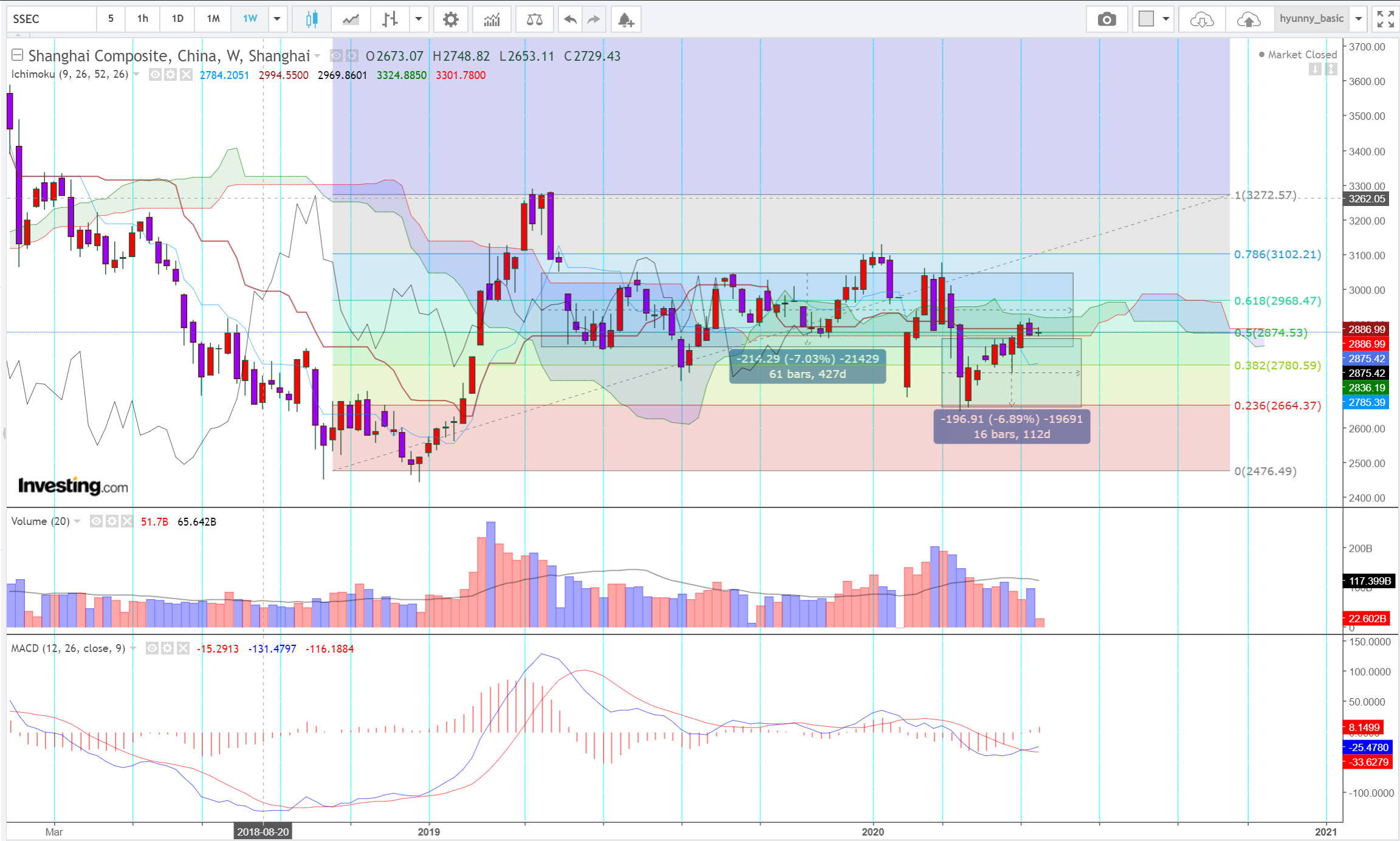1400x841 pixels.
Task: Click the SSEC symbol input field
Action: 52,19
